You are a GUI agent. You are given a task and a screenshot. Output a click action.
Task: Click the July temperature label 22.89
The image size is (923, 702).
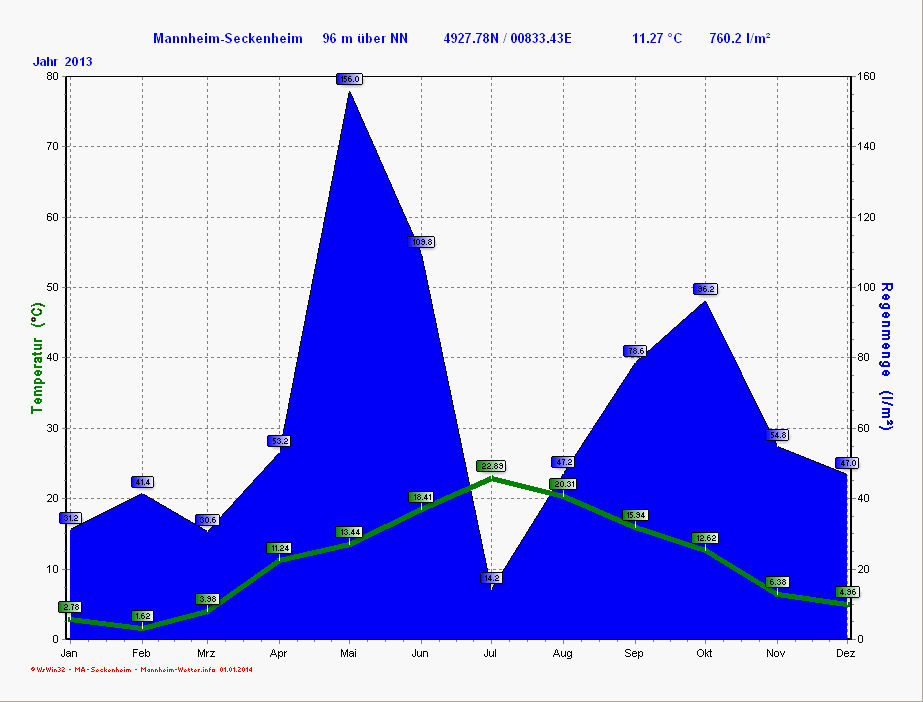[491, 466]
